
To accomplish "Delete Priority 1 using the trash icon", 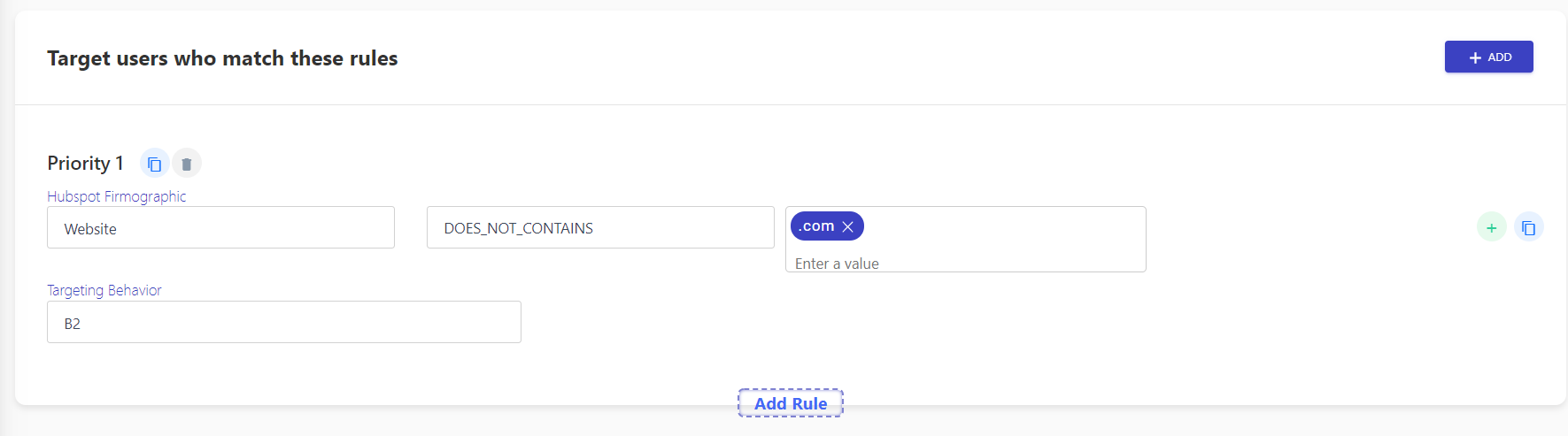I will (x=186, y=164).
